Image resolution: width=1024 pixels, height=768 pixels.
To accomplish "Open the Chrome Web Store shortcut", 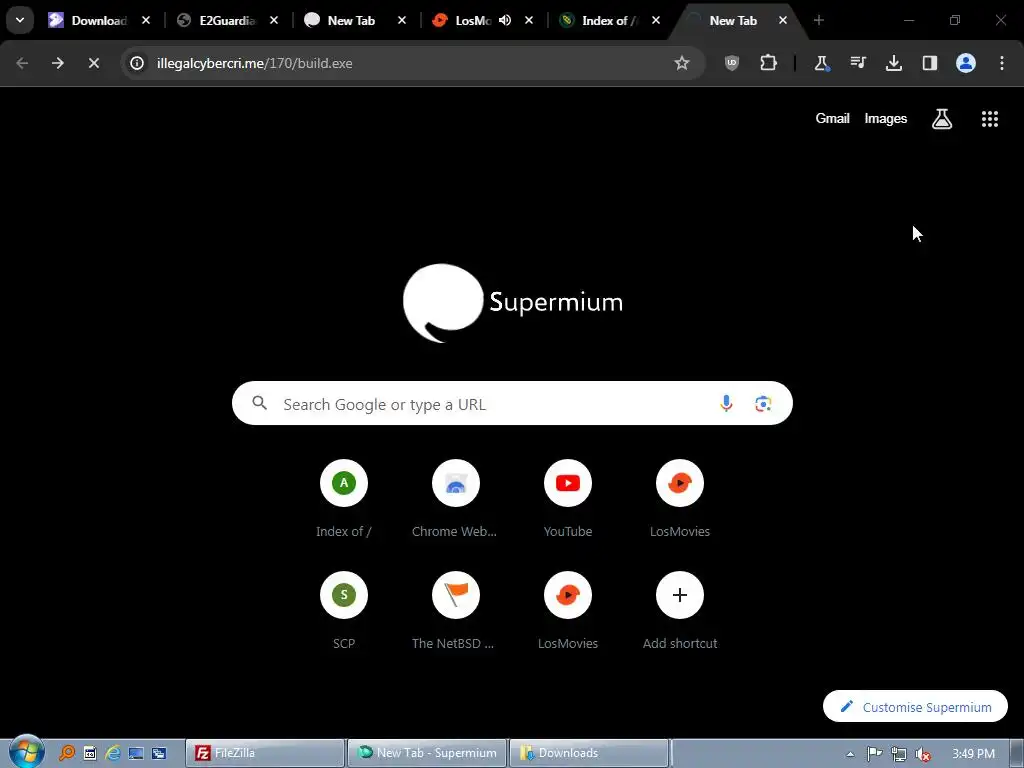I will [455, 499].
